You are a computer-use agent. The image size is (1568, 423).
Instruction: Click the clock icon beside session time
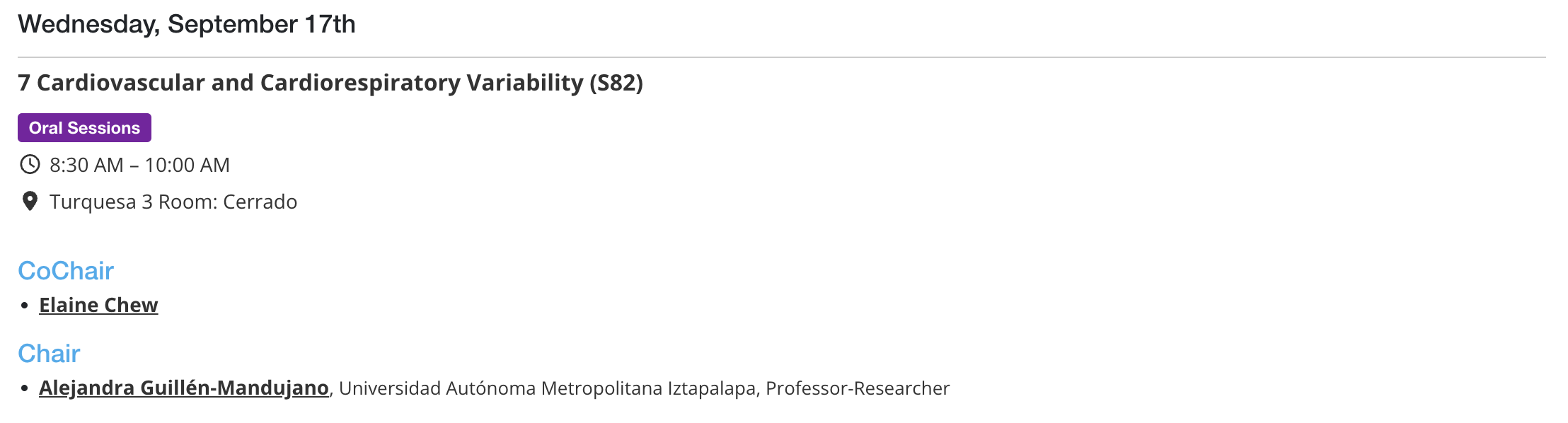pyautogui.click(x=30, y=165)
